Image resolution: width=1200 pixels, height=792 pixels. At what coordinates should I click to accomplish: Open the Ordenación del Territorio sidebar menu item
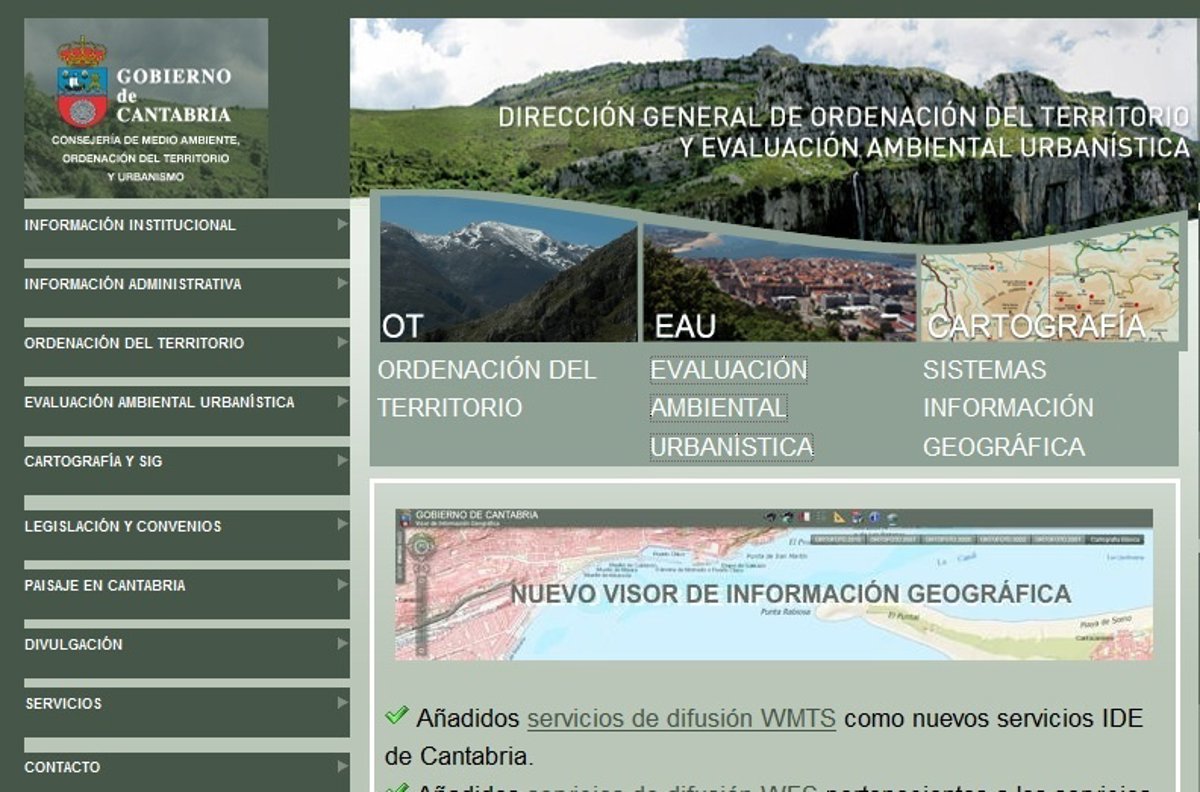(x=134, y=343)
